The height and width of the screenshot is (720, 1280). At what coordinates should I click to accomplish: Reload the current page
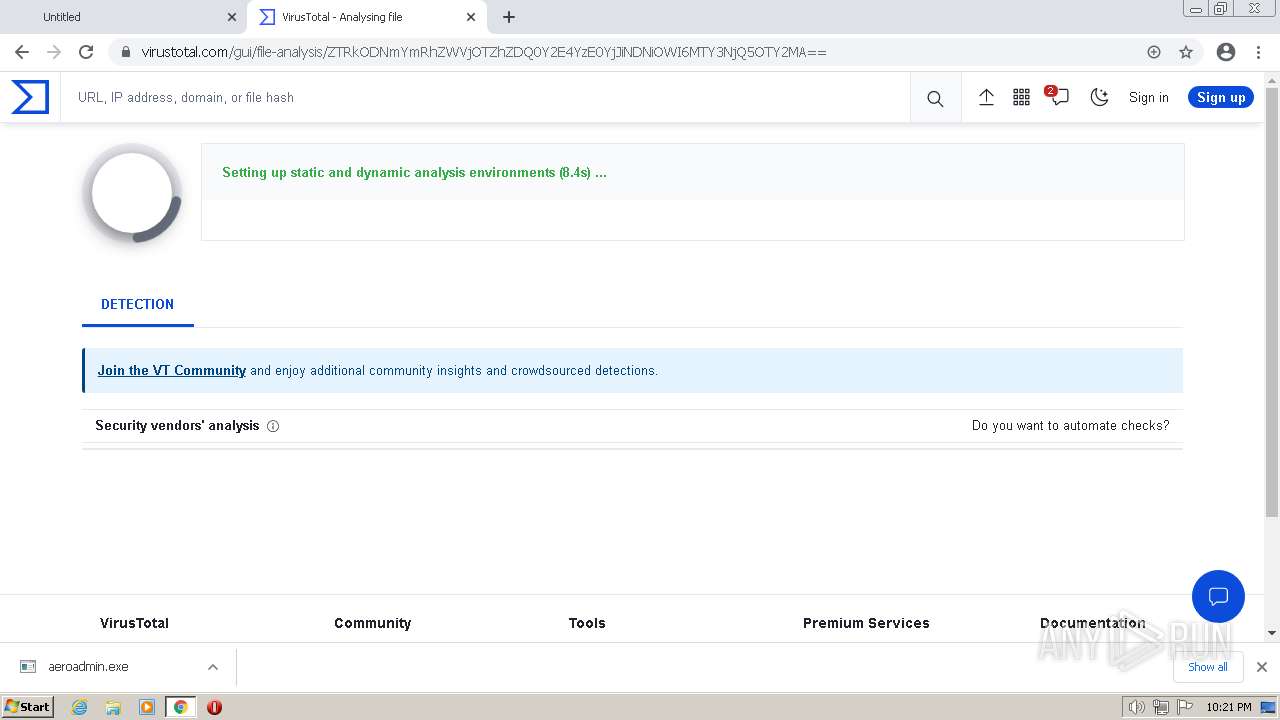[x=86, y=52]
